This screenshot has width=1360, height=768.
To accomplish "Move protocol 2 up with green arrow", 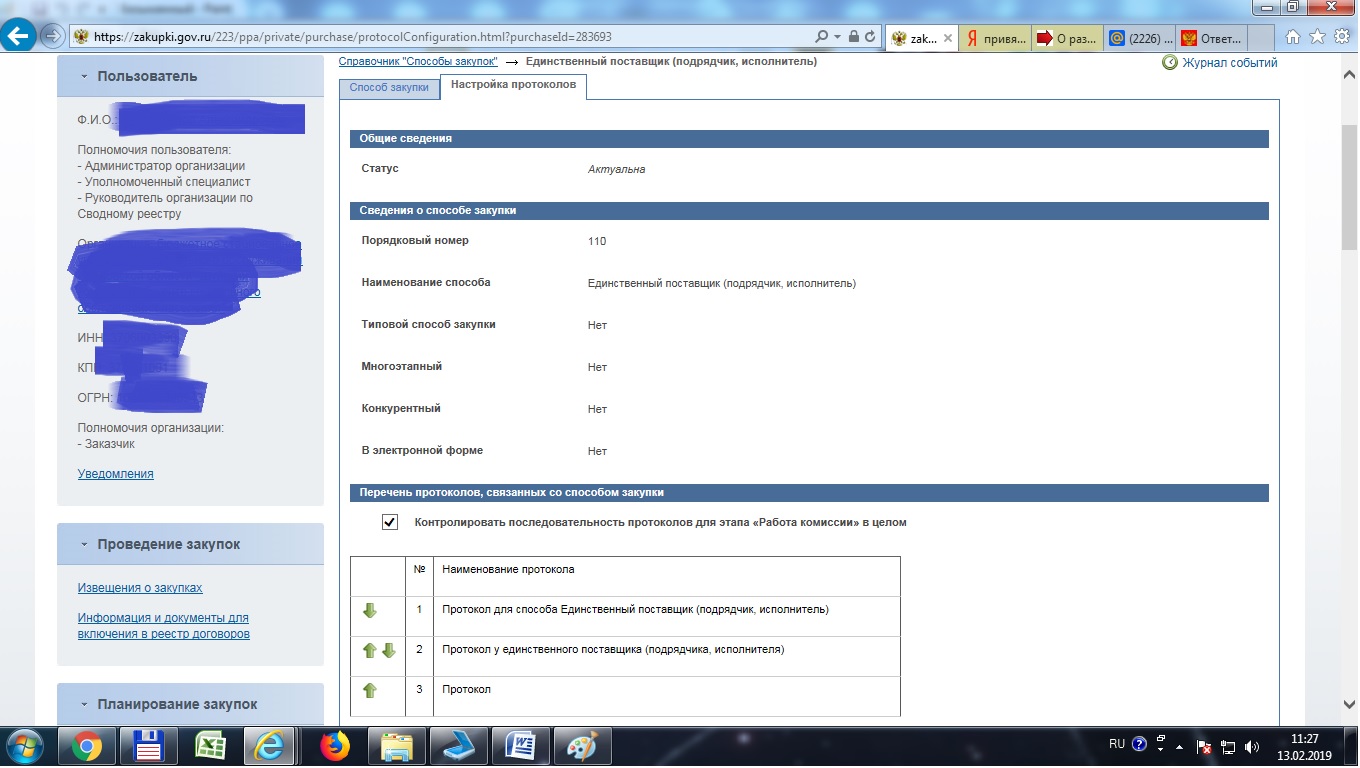I will (x=369, y=651).
